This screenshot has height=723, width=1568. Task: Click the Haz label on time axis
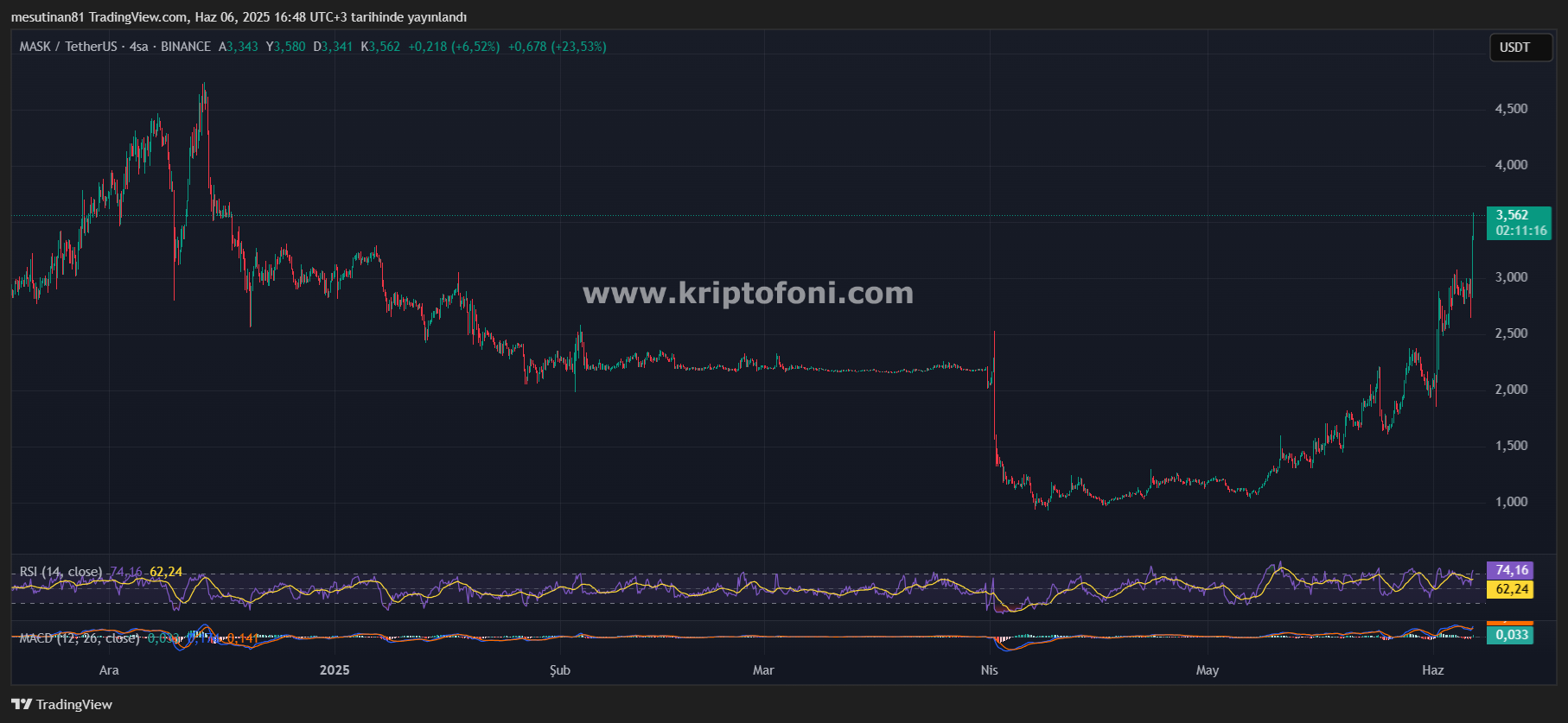coord(1433,670)
